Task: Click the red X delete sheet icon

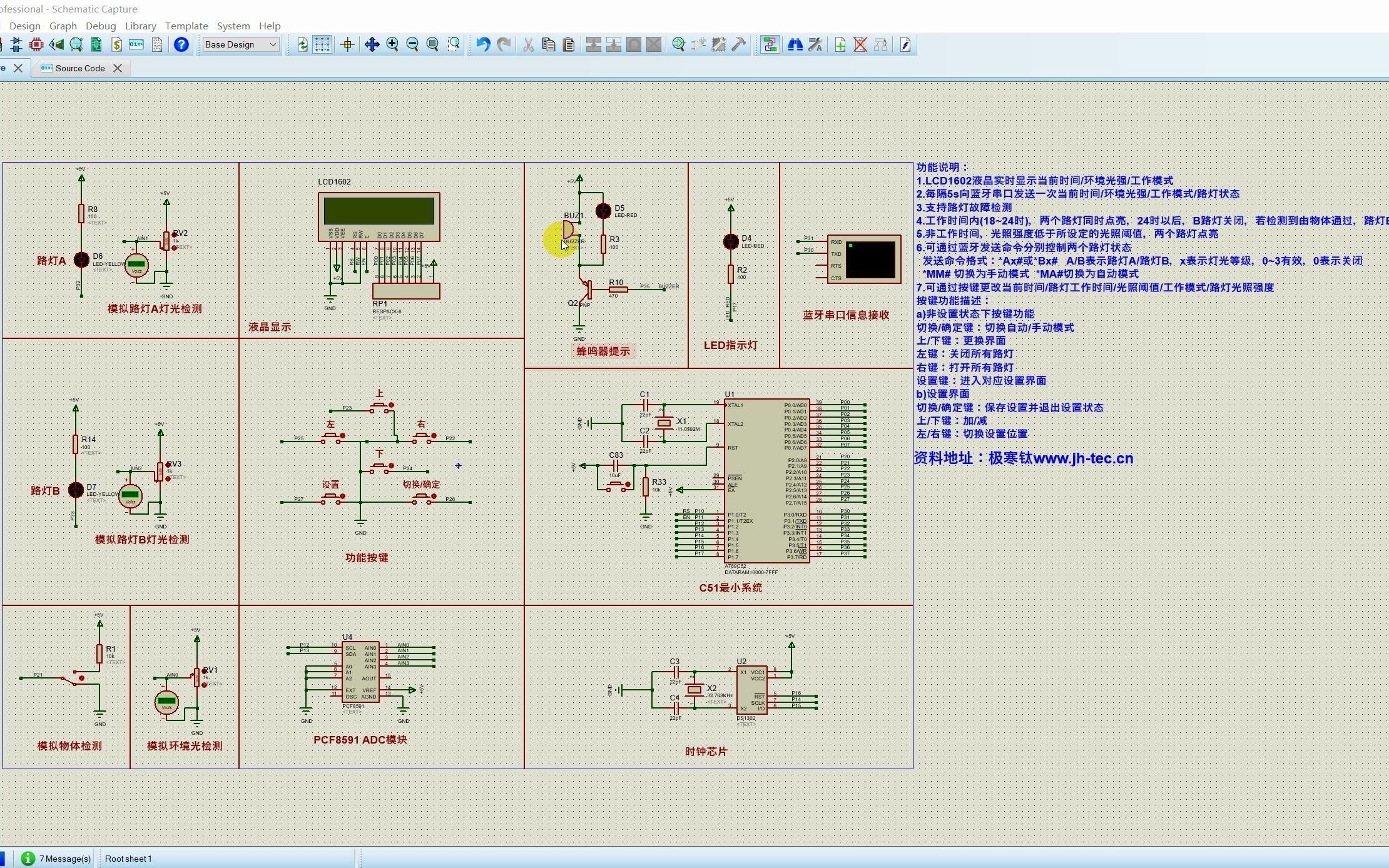Action: 860,44
